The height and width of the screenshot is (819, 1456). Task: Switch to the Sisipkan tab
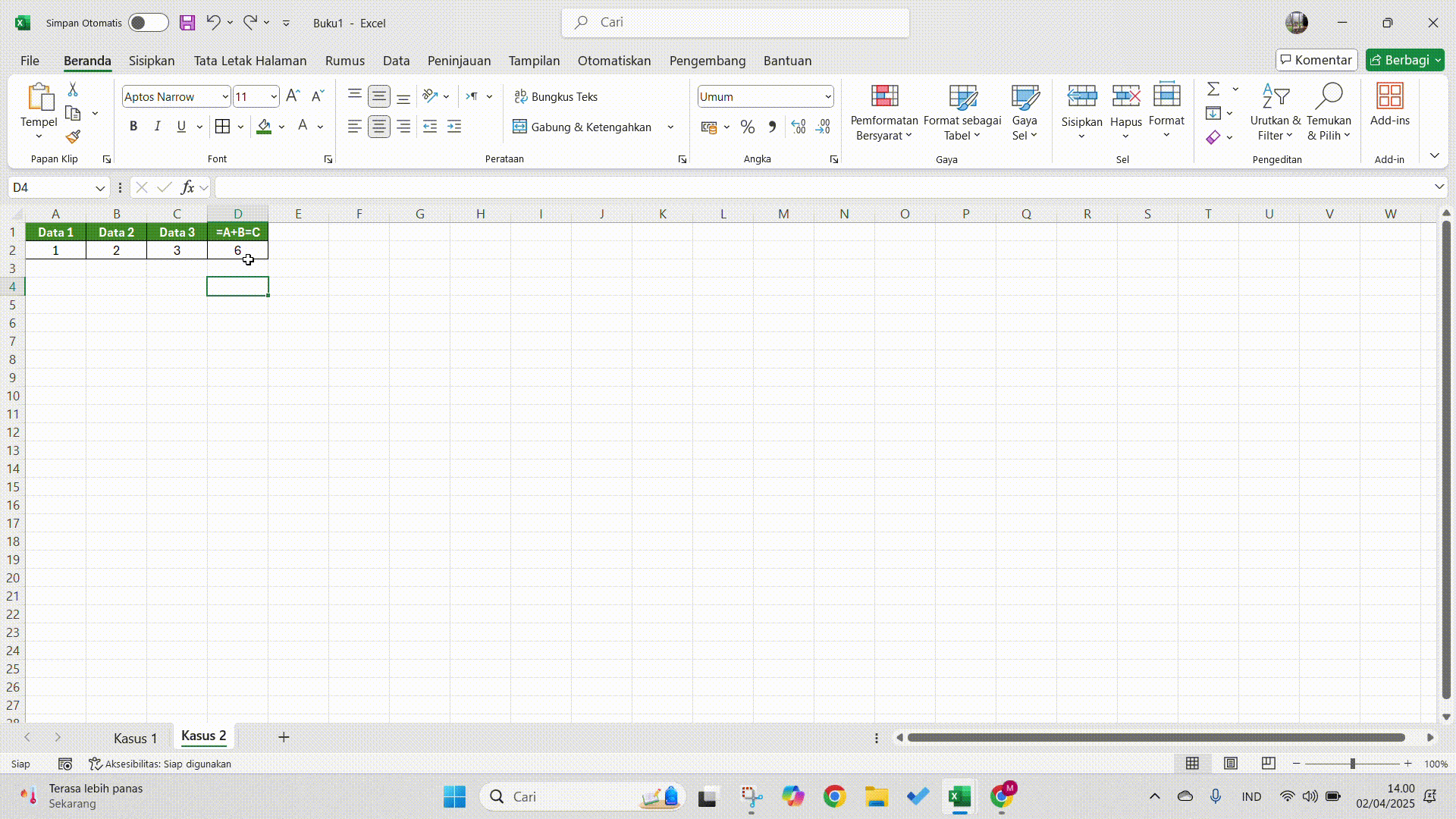152,61
